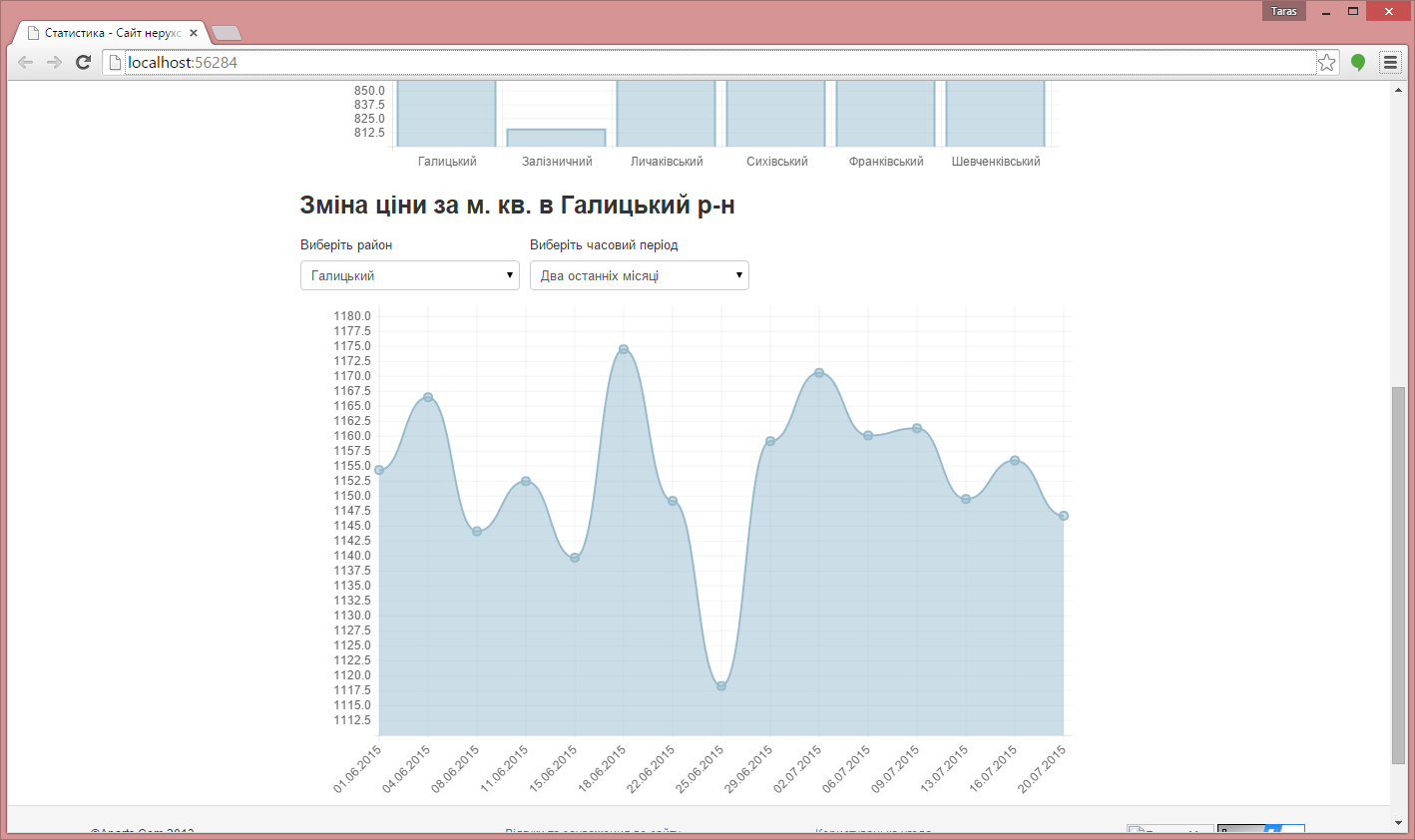Click the page scrollbar down arrow

(x=1398, y=824)
